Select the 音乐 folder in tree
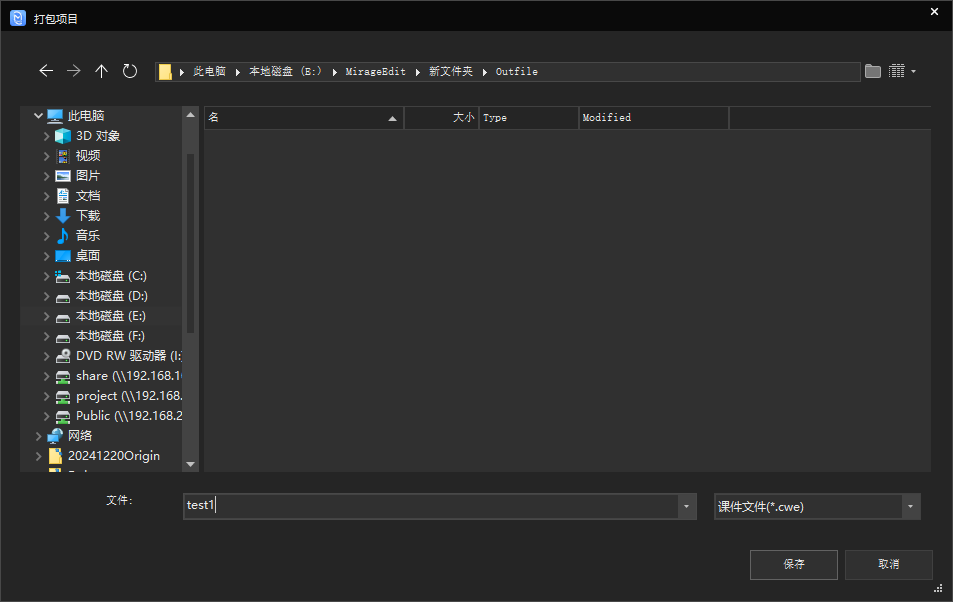 (x=88, y=236)
